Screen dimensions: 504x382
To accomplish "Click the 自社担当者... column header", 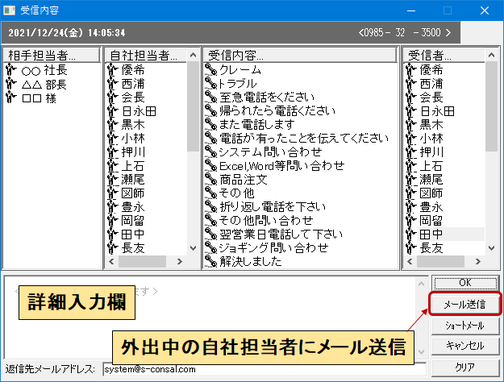I will [x=146, y=55].
